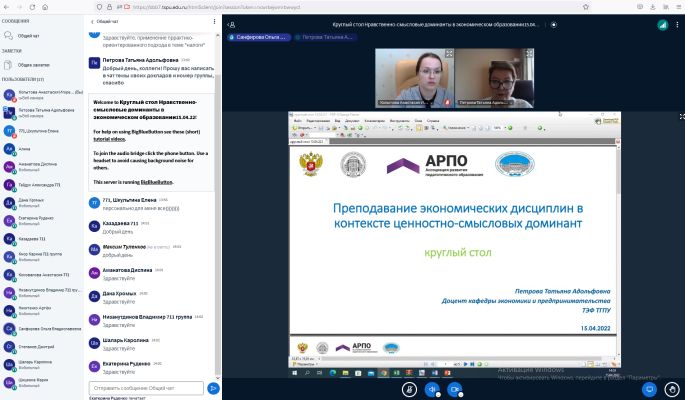Make left webcam video fullscreen
This screenshot has height=400, width=685.
click(449, 53)
